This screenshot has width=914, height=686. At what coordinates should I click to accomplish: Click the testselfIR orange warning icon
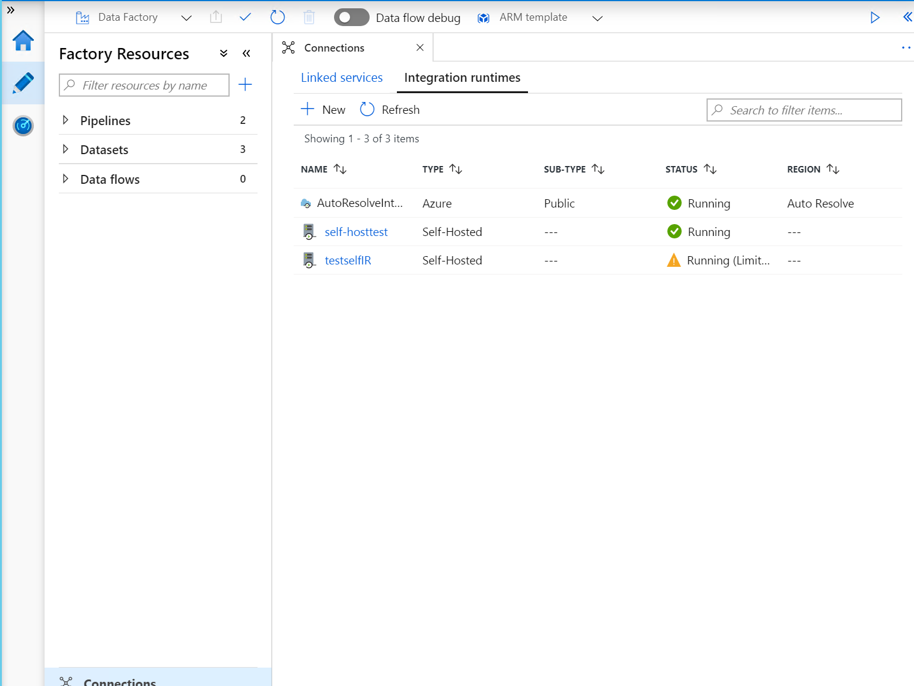pyautogui.click(x=674, y=260)
